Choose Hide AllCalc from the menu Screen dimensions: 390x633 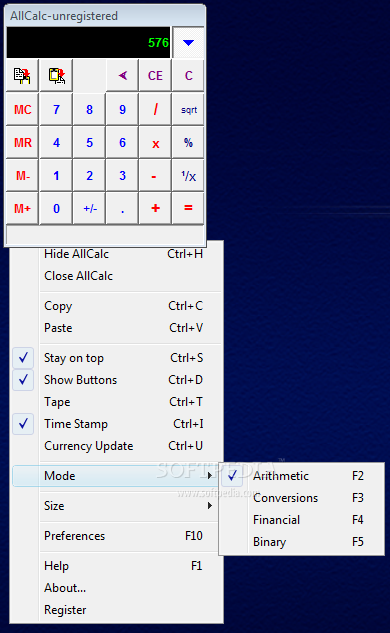(x=117, y=254)
